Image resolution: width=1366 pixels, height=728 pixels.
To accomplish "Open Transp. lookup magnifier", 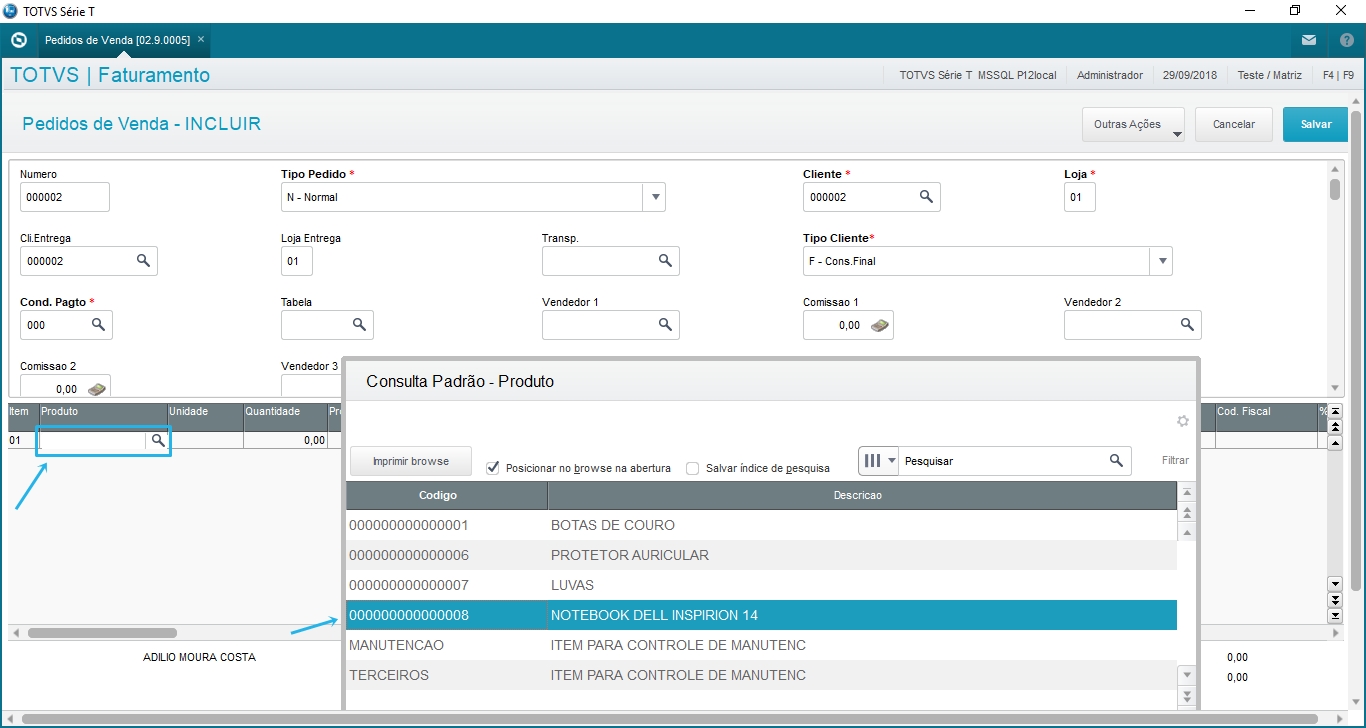I will (666, 261).
